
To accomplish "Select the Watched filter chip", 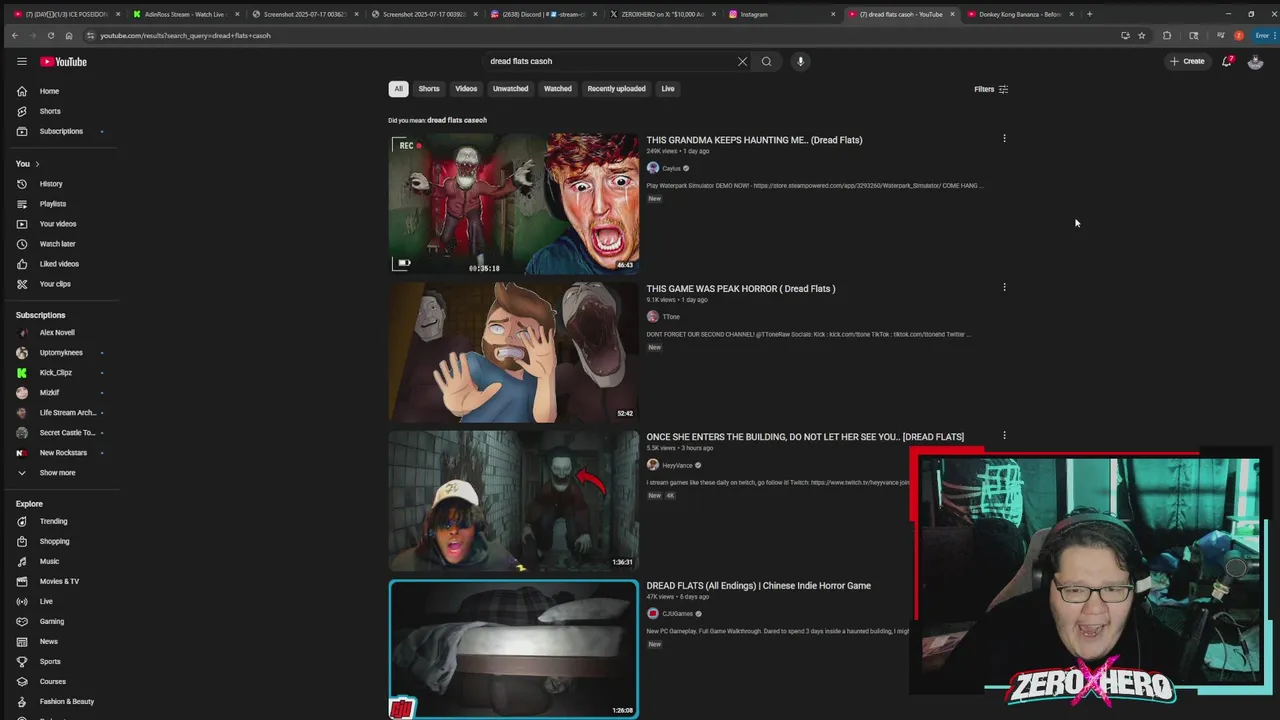I will click(x=558, y=89).
